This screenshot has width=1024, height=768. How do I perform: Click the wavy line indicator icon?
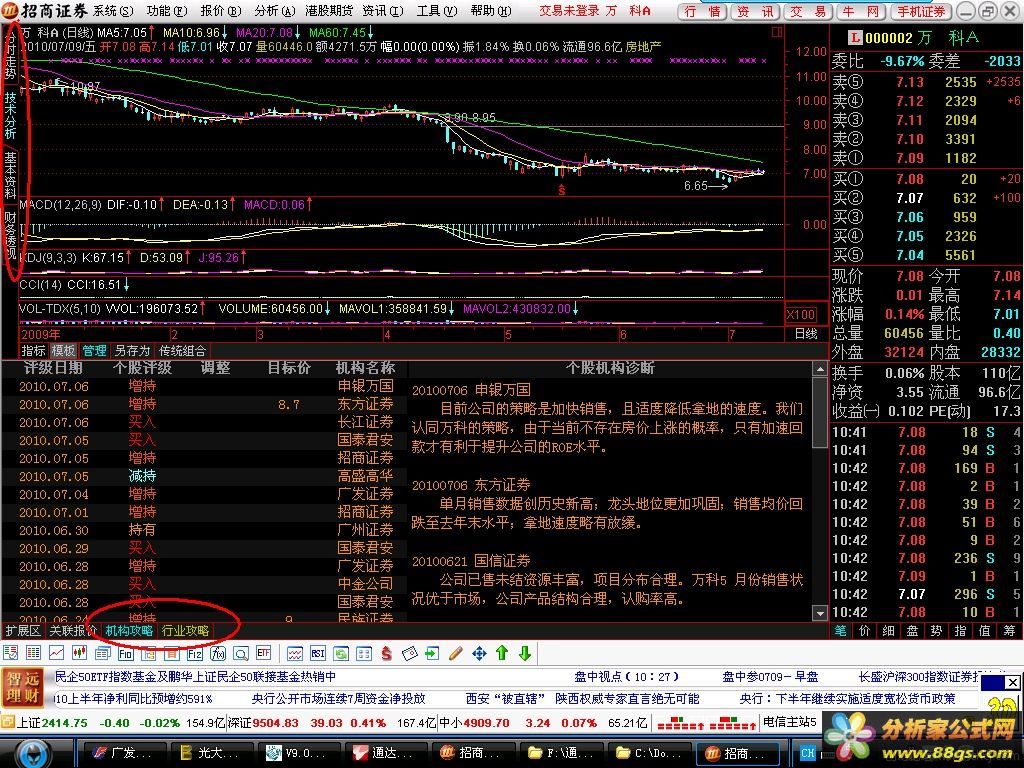(295, 653)
